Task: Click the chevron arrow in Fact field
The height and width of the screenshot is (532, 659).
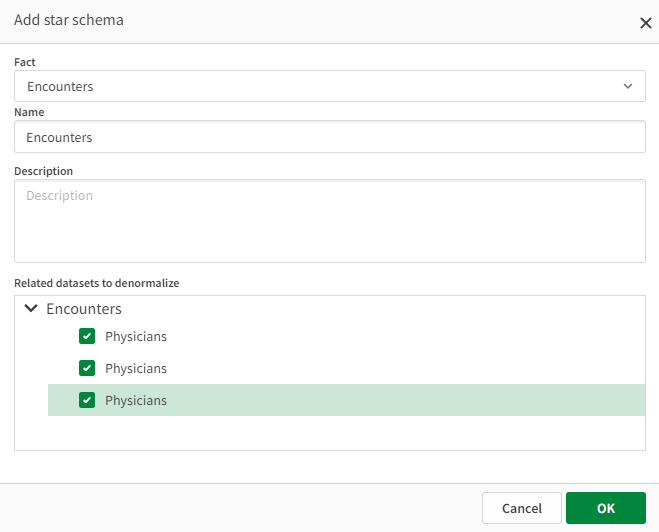Action: 627,86
